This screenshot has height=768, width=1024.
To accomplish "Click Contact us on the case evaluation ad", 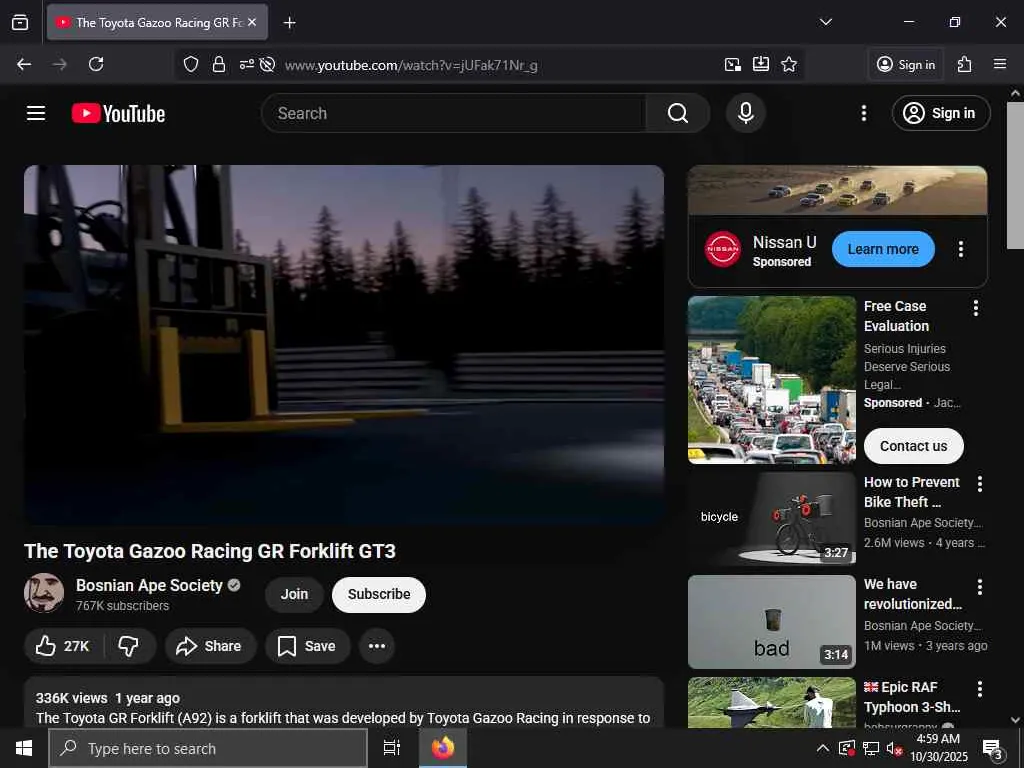I will pos(913,446).
